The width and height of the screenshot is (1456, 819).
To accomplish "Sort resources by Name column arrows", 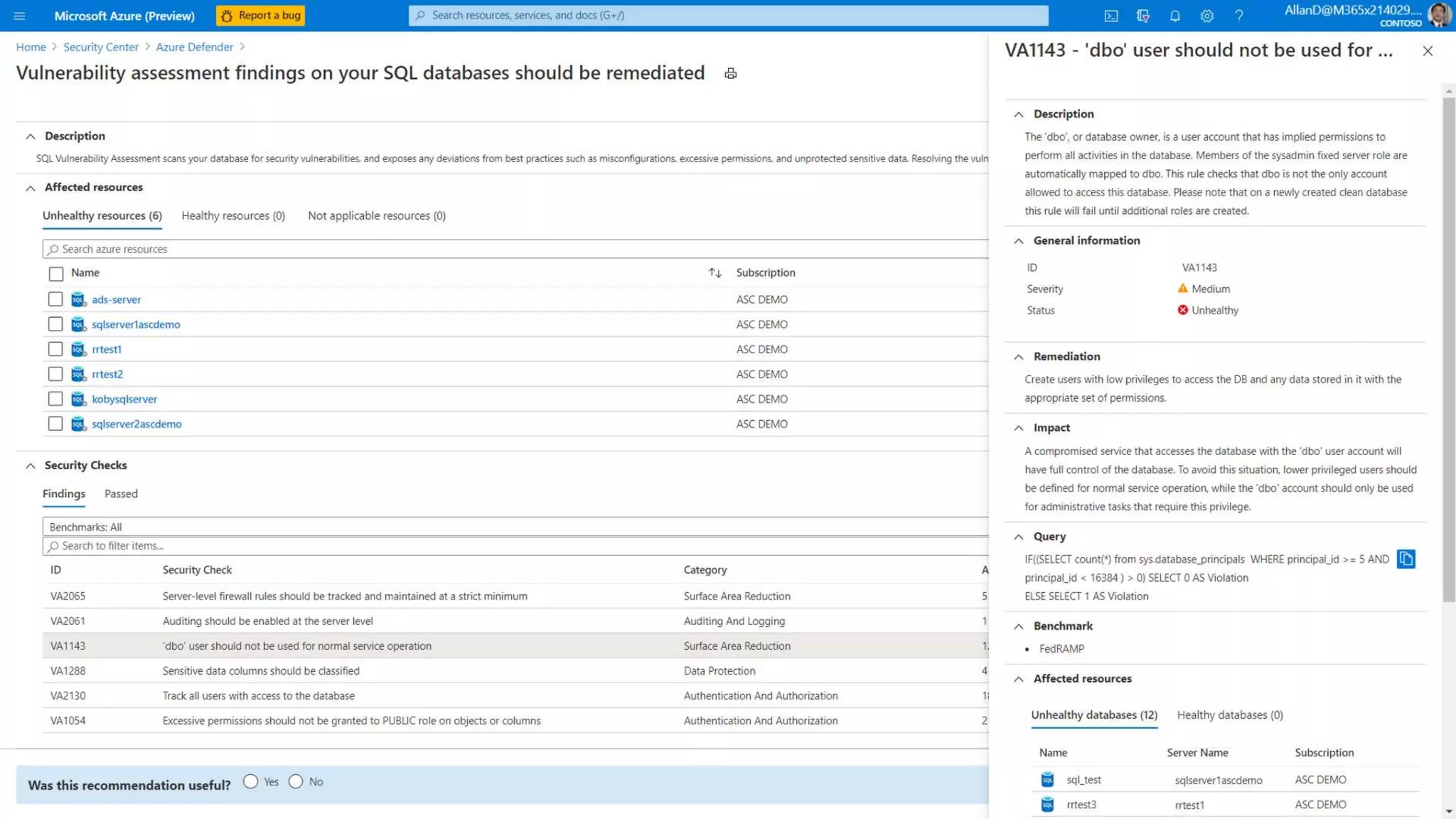I will coord(714,273).
